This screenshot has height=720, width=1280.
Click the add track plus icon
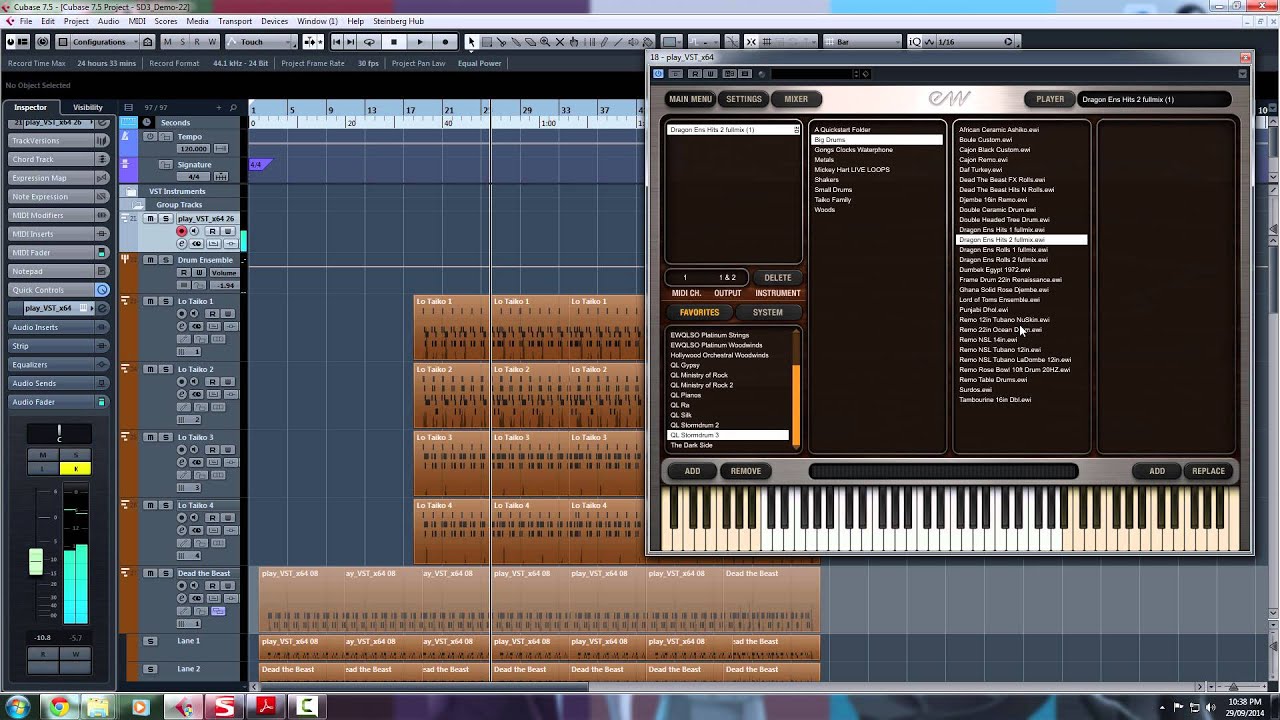click(x=219, y=107)
